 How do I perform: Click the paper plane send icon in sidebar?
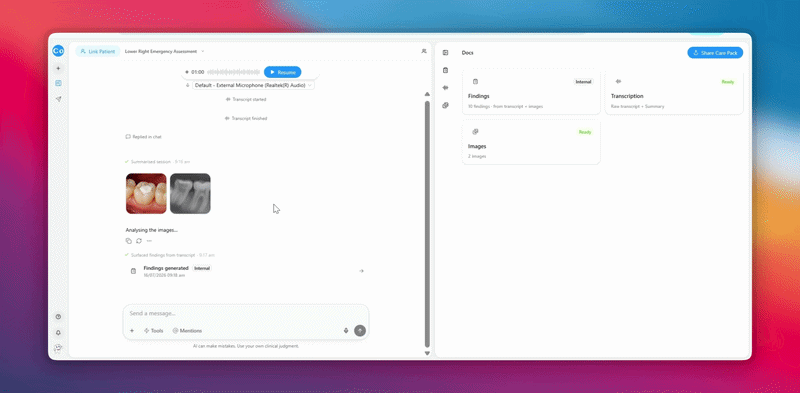58,99
